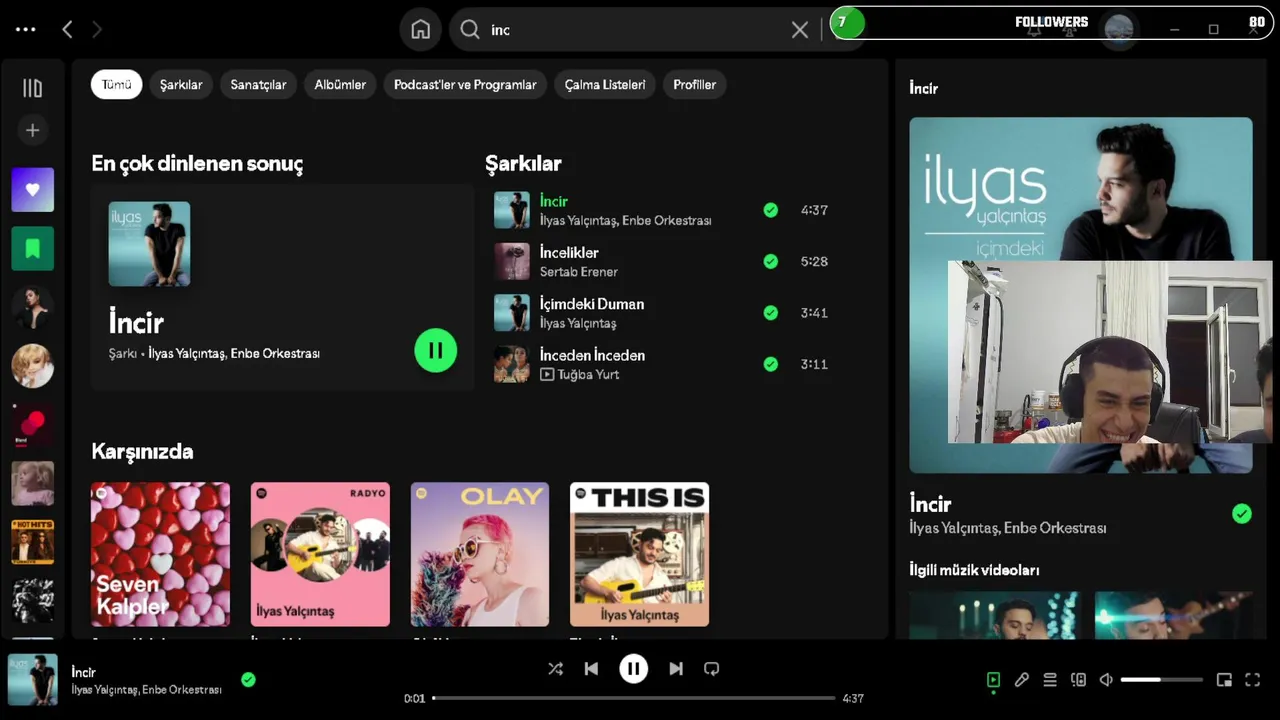Click bottom bar now-playing album thumbnail
This screenshot has width=1280, height=720.
coord(33,680)
